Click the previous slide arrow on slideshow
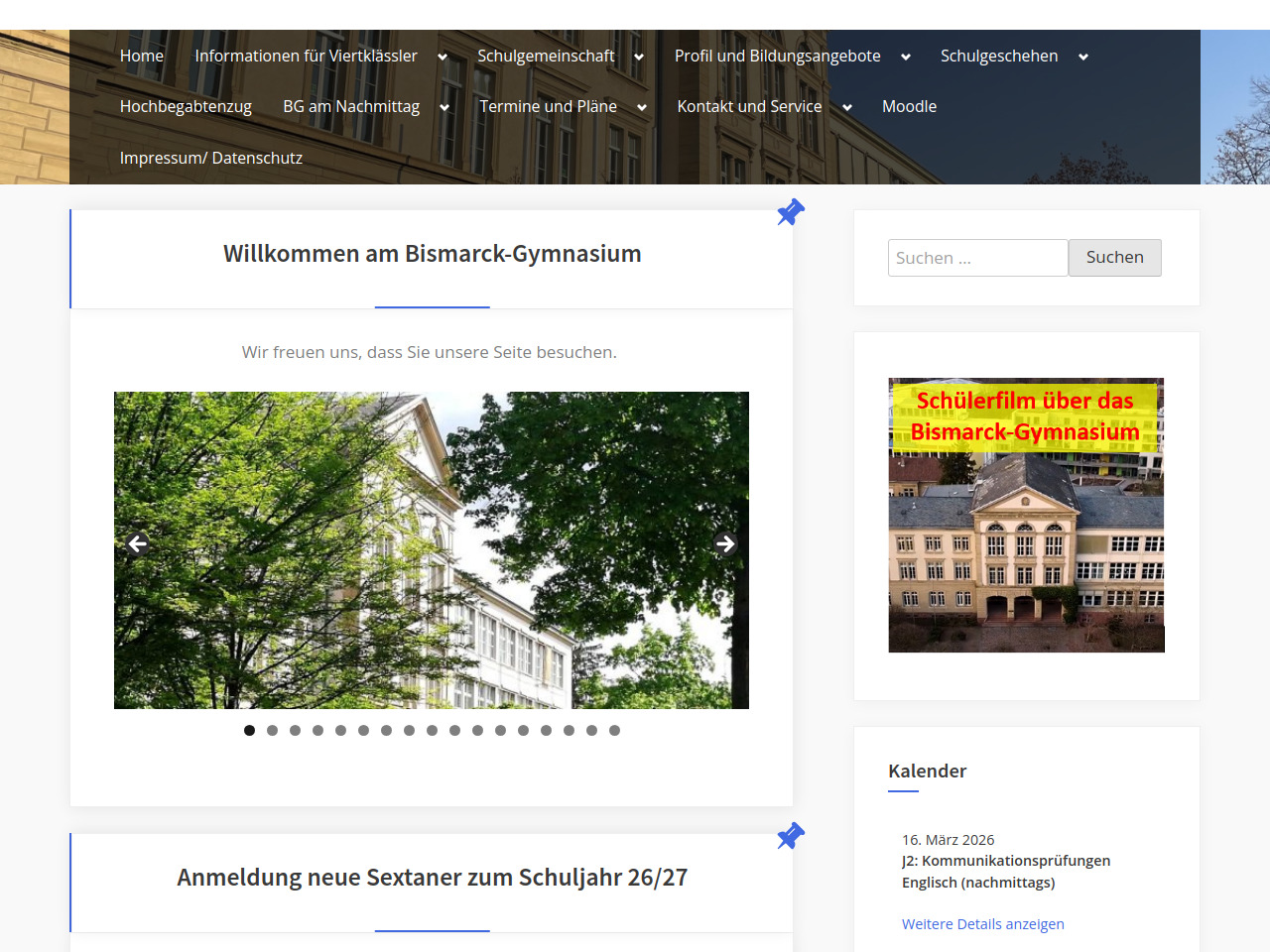This screenshot has width=1270, height=952. click(138, 543)
